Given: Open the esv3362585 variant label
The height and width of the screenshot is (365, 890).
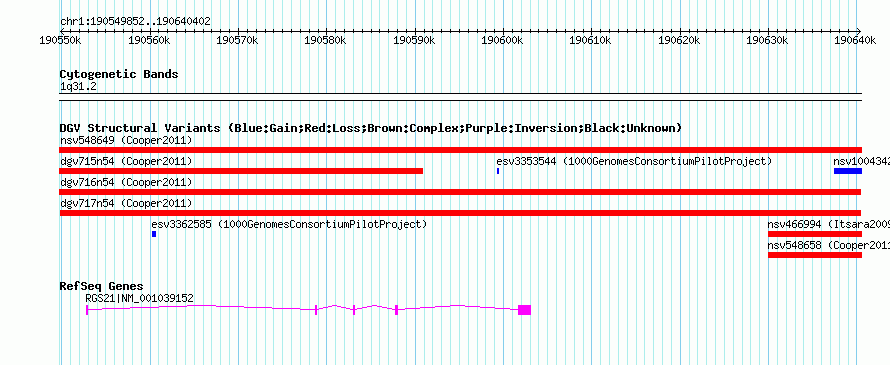Looking at the screenshot, I should click(x=289, y=224).
